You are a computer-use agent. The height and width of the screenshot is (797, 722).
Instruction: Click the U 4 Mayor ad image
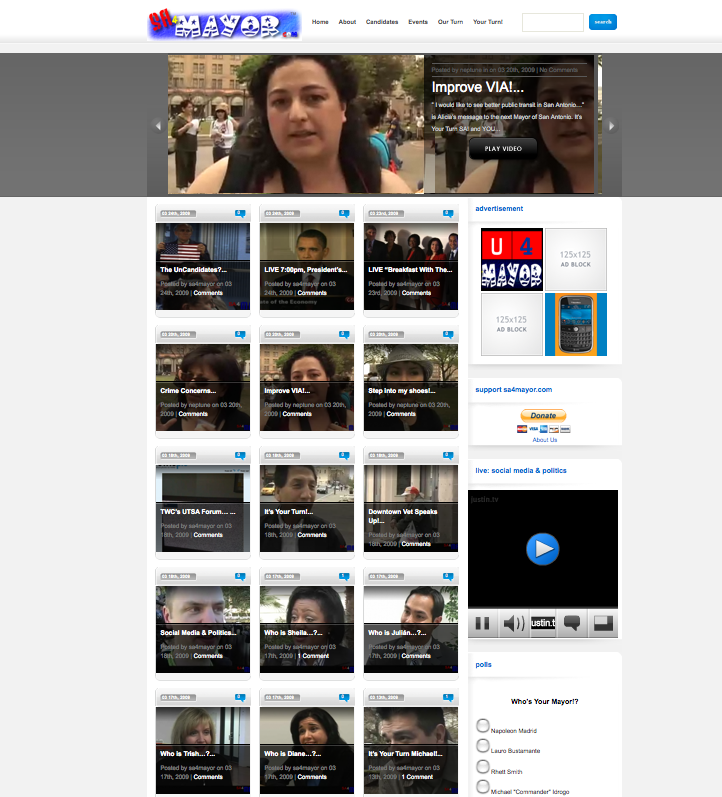coord(512,260)
